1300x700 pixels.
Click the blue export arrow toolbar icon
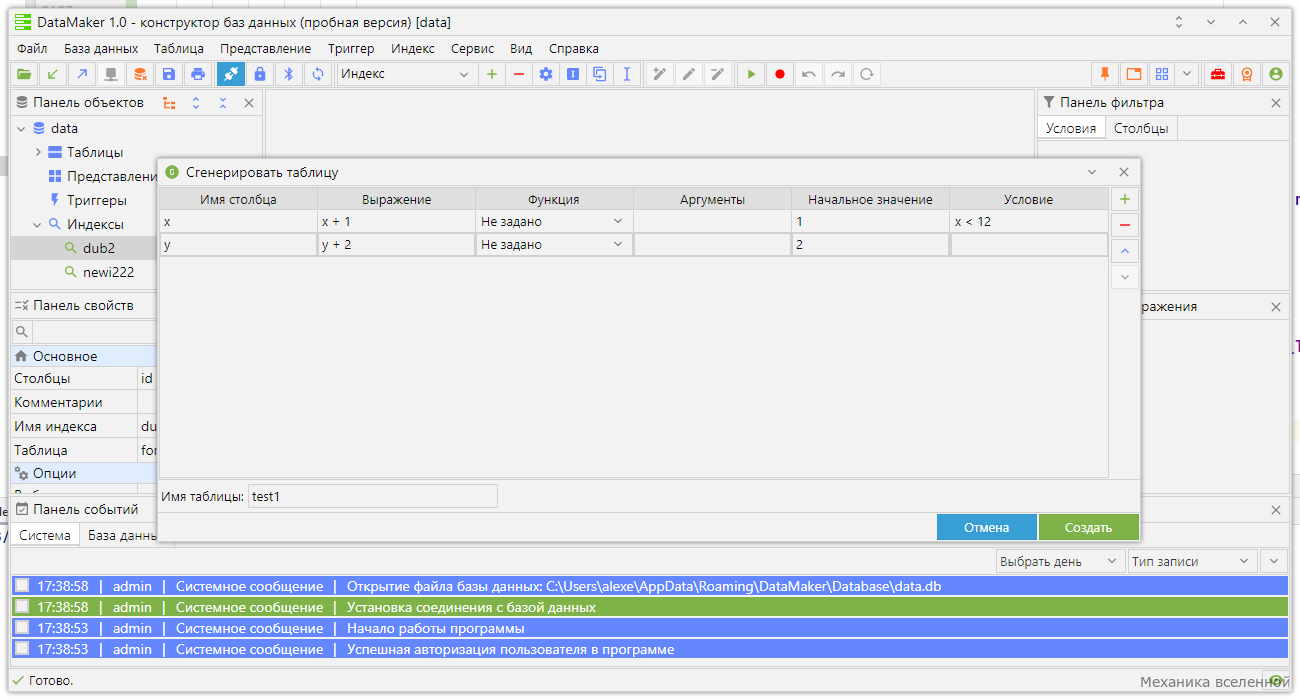point(82,74)
